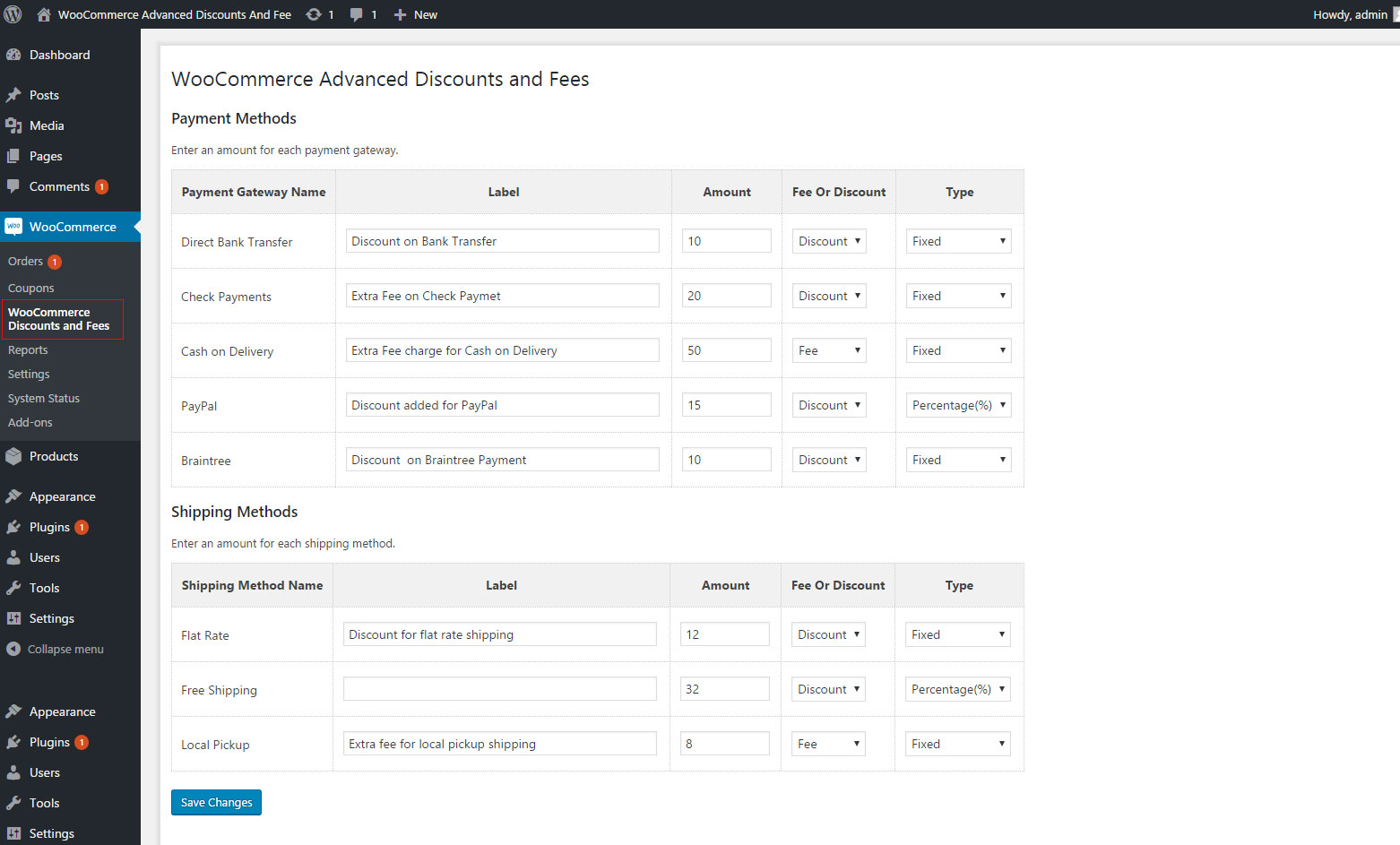The width and height of the screenshot is (1400, 845).
Task: Click the Payment Gateway Name column header
Action: point(254,192)
